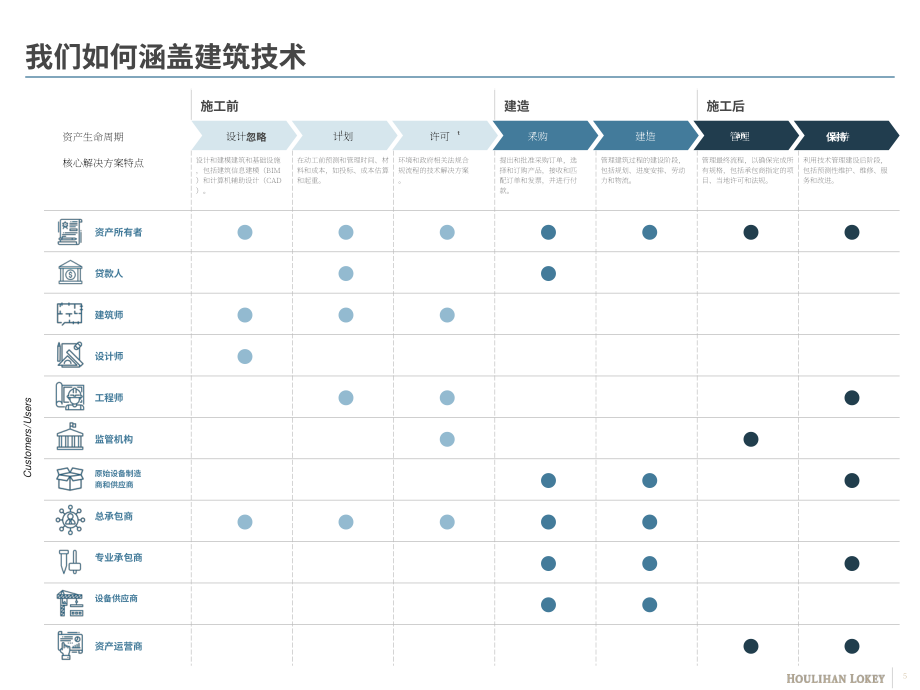
Task: Click the 贷款人 dot under 采购
Action: click(x=549, y=273)
